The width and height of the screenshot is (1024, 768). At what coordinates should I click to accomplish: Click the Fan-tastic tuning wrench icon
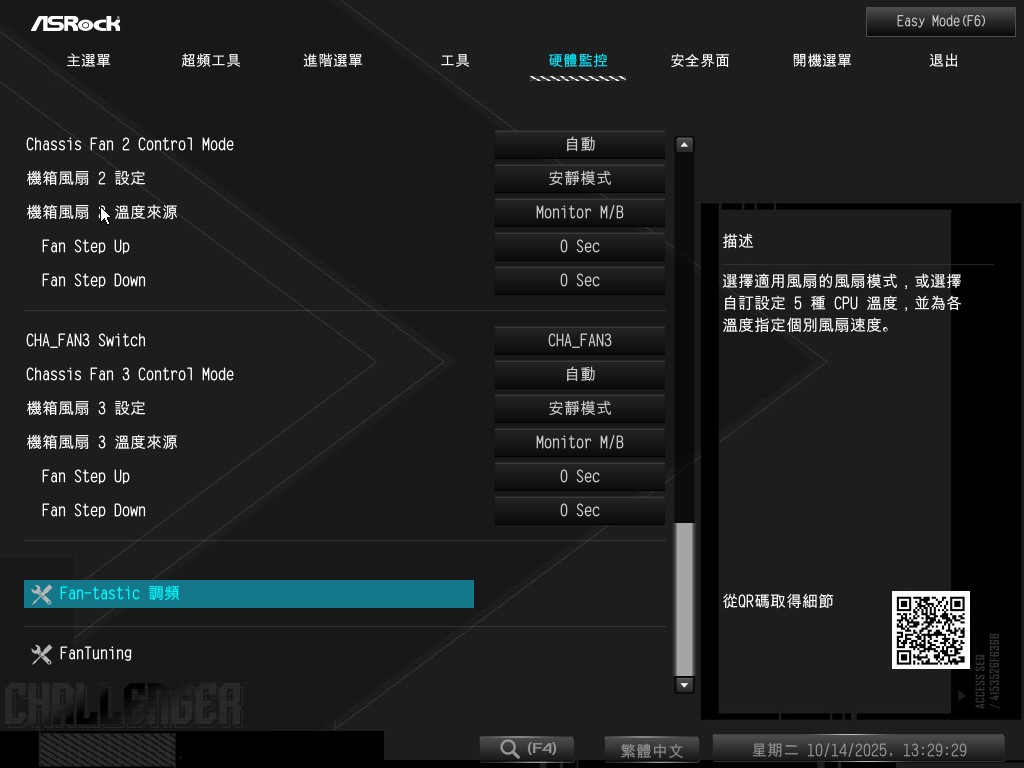pyautogui.click(x=41, y=594)
